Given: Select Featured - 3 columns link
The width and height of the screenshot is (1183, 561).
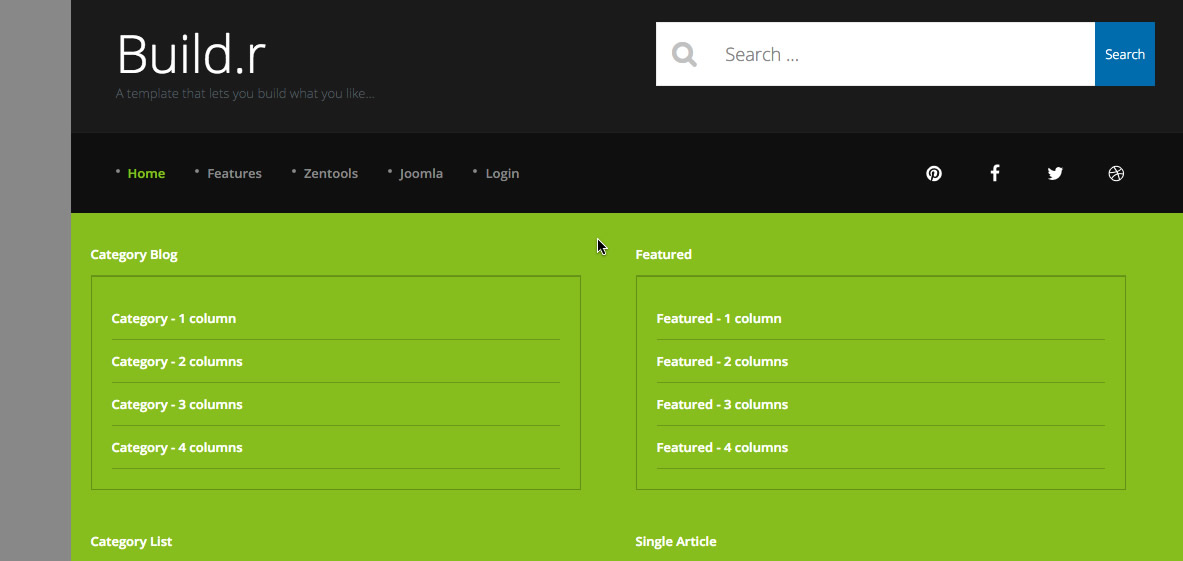Looking at the screenshot, I should 722,404.
